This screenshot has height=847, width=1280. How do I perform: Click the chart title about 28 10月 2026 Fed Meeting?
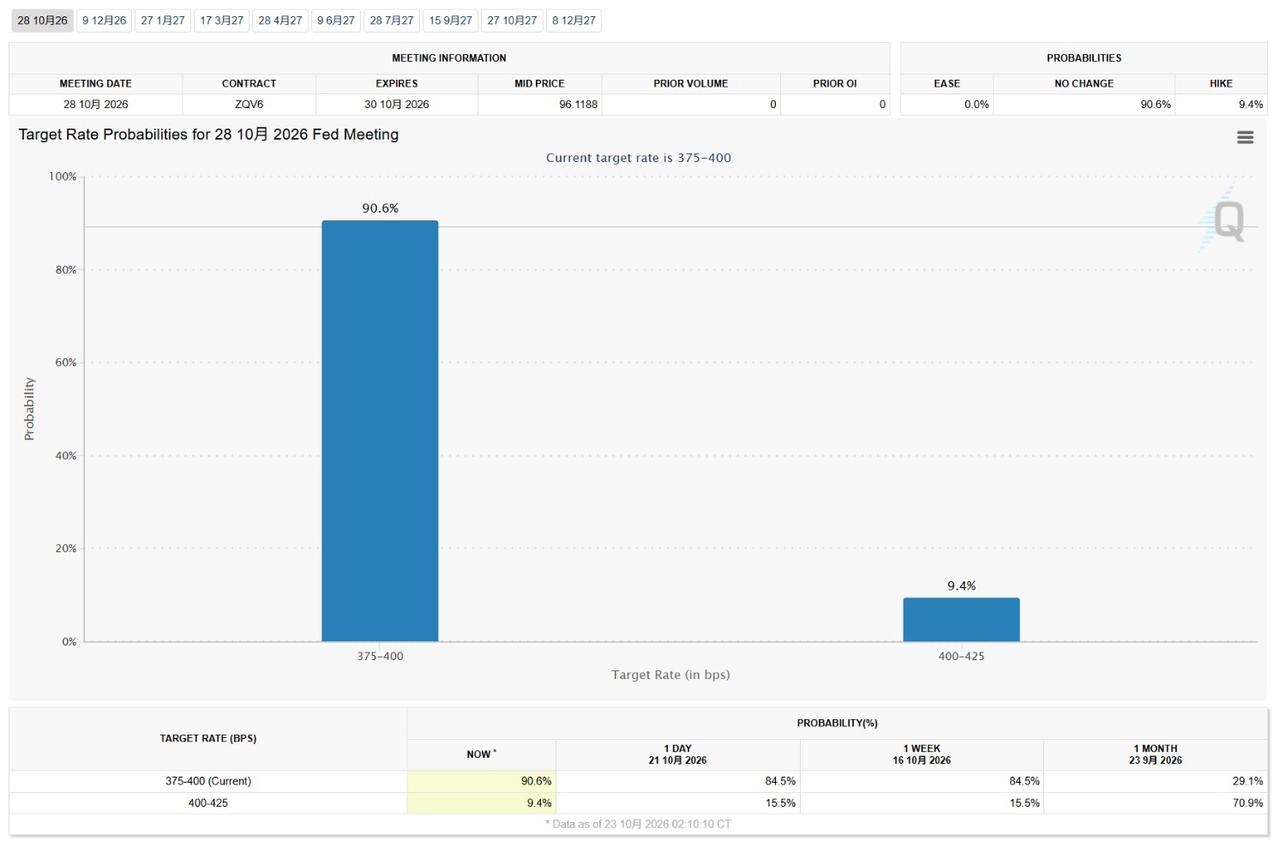[x=209, y=134]
